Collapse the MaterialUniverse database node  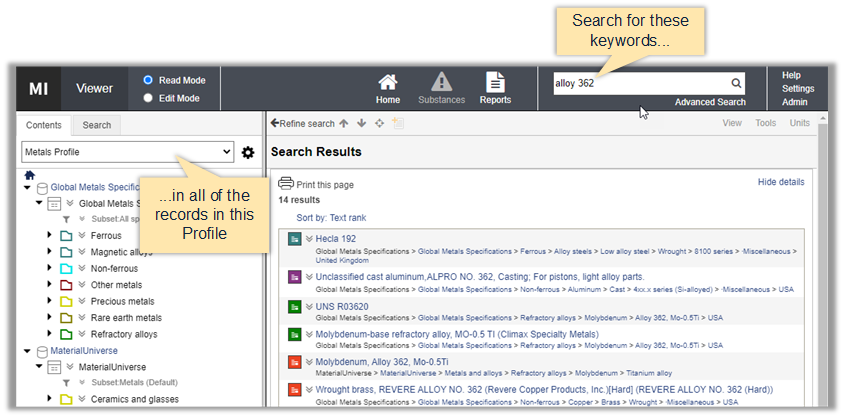28,351
